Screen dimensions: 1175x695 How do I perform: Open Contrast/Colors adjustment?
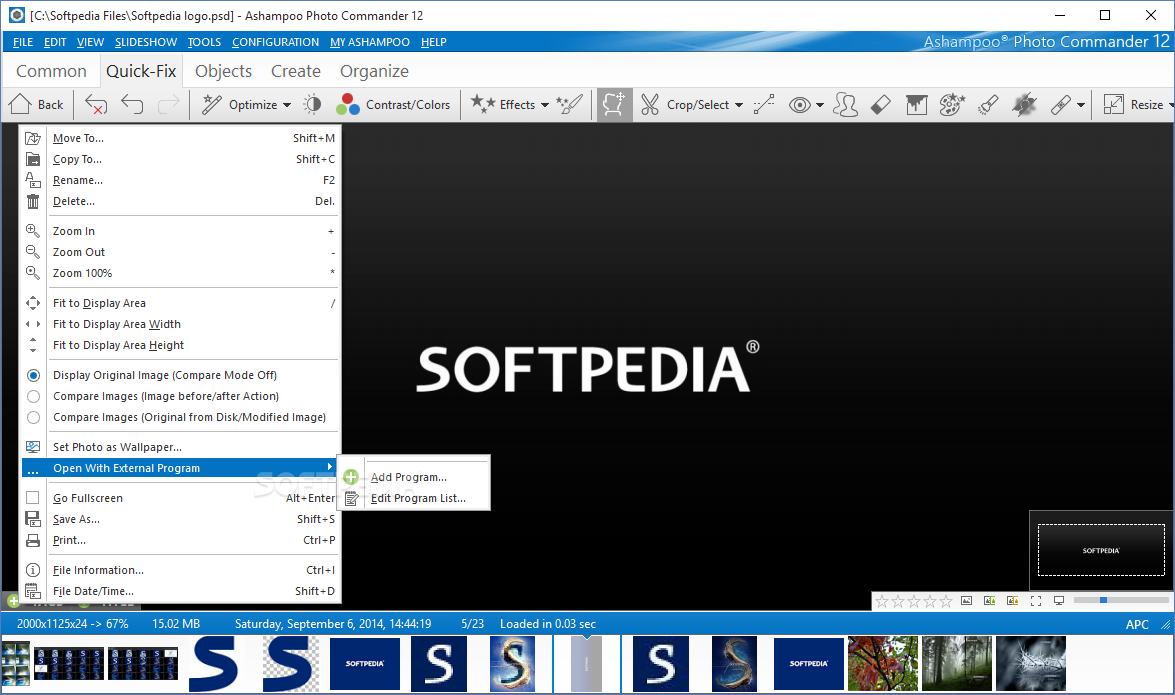click(x=393, y=105)
